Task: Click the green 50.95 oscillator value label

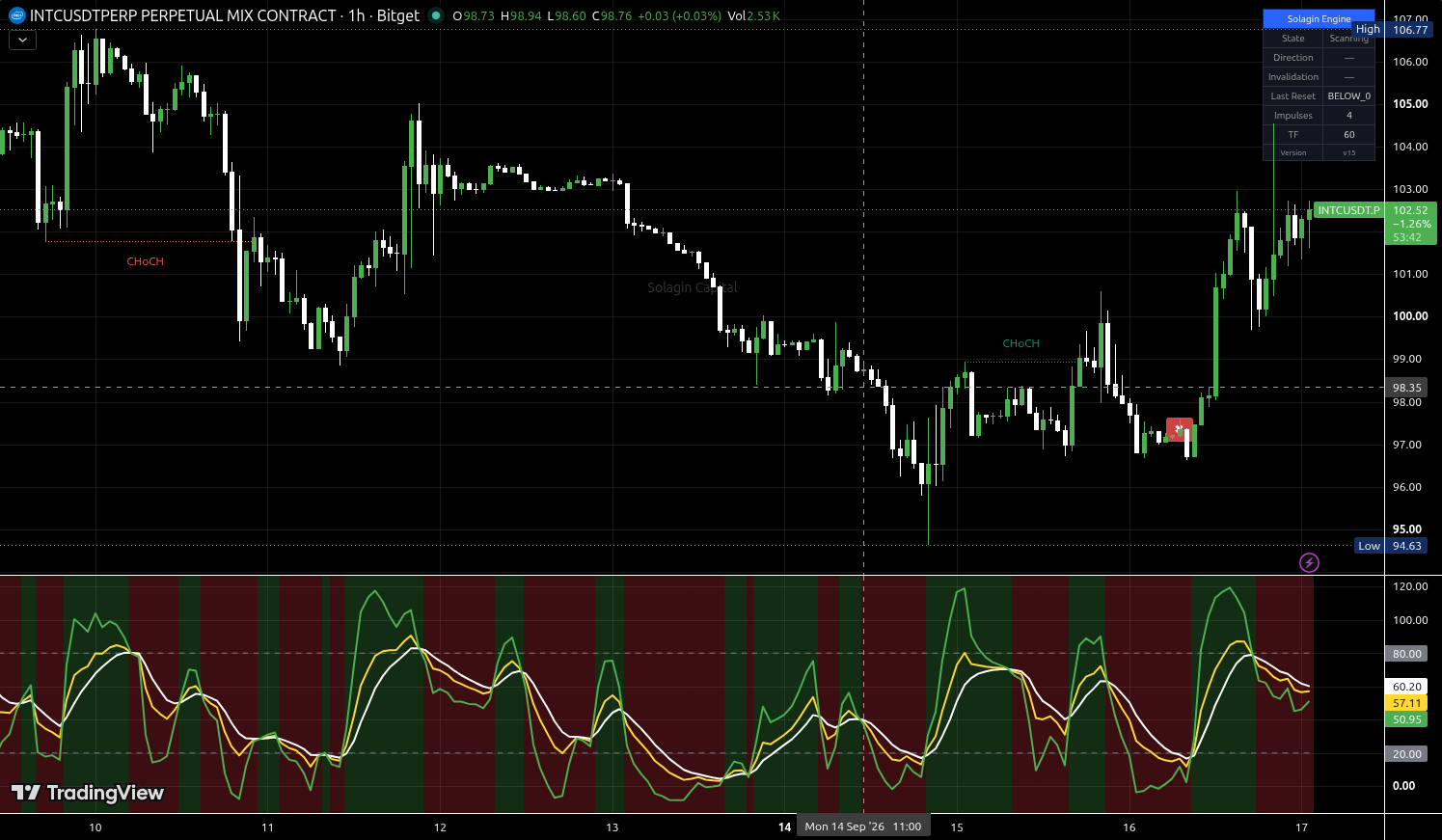Action: click(x=1407, y=719)
